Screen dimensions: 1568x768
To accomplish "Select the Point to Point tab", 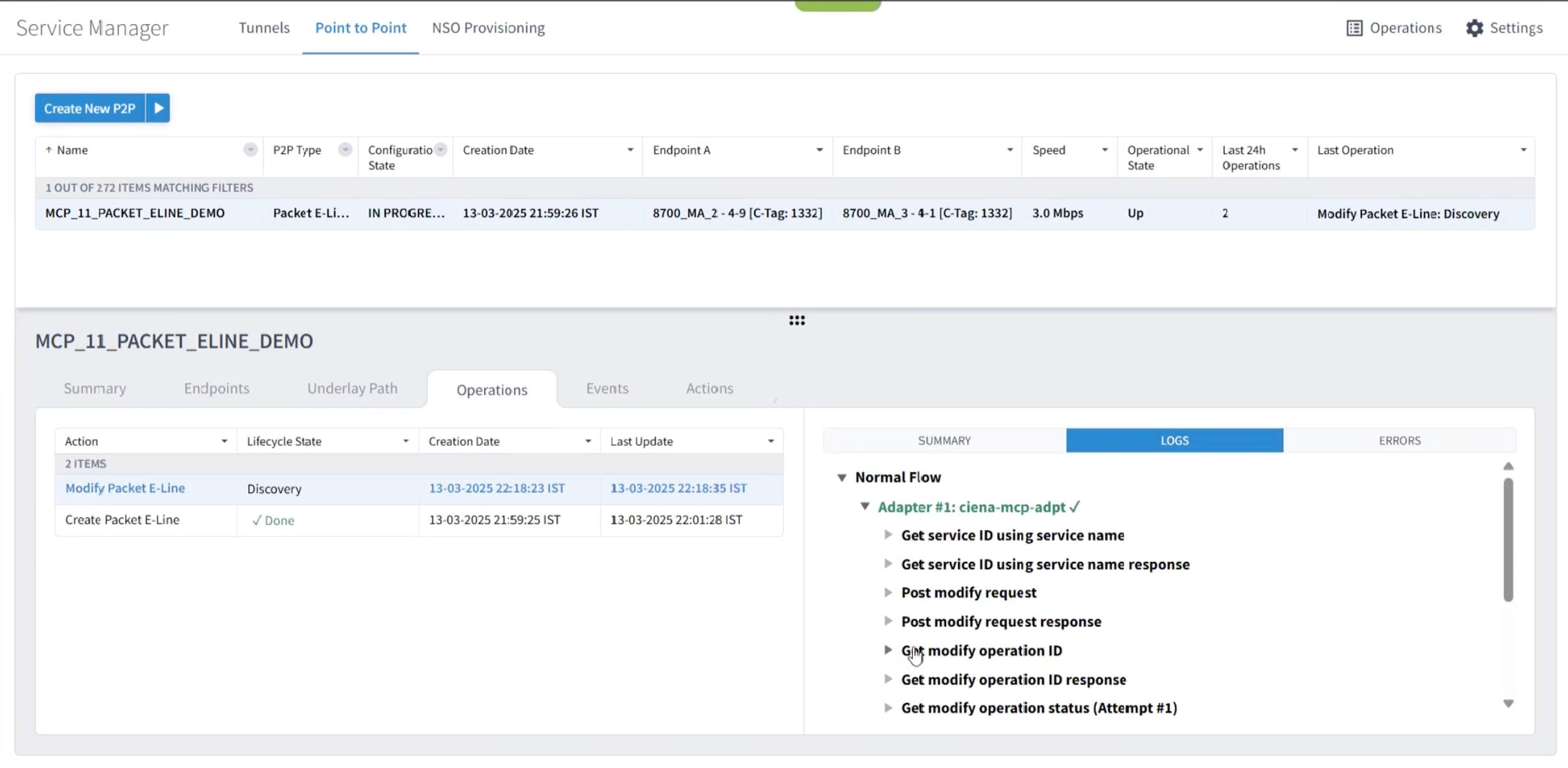I will [x=360, y=28].
